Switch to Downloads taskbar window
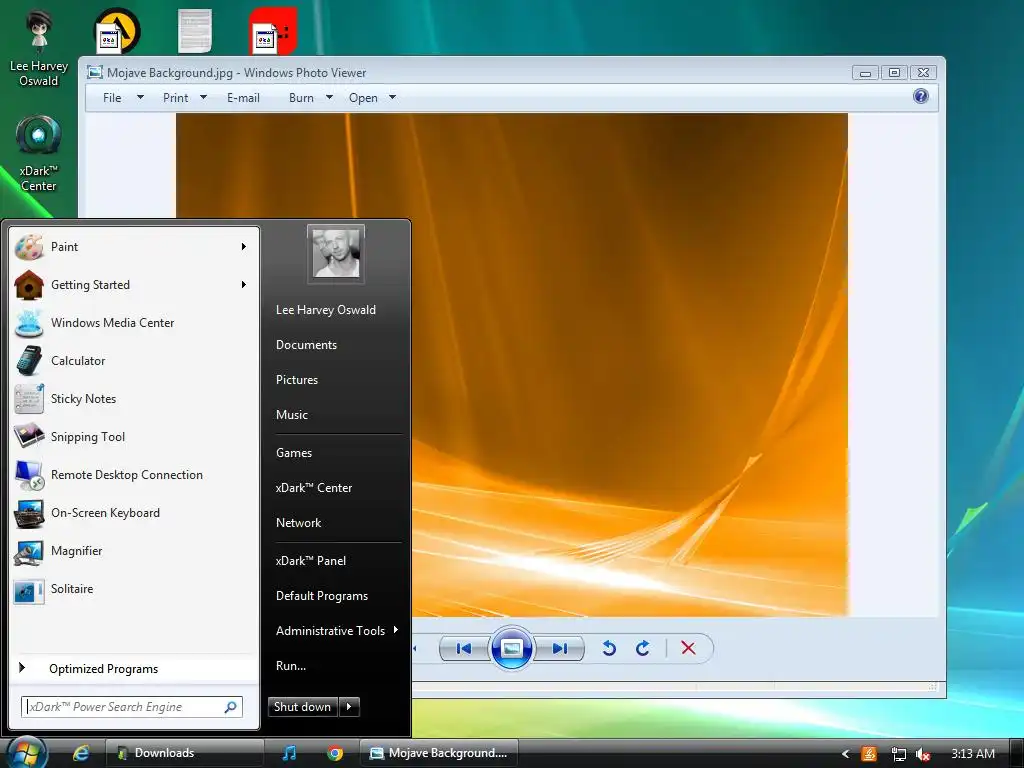Viewport: 1024px width, 768px height. pos(184,753)
